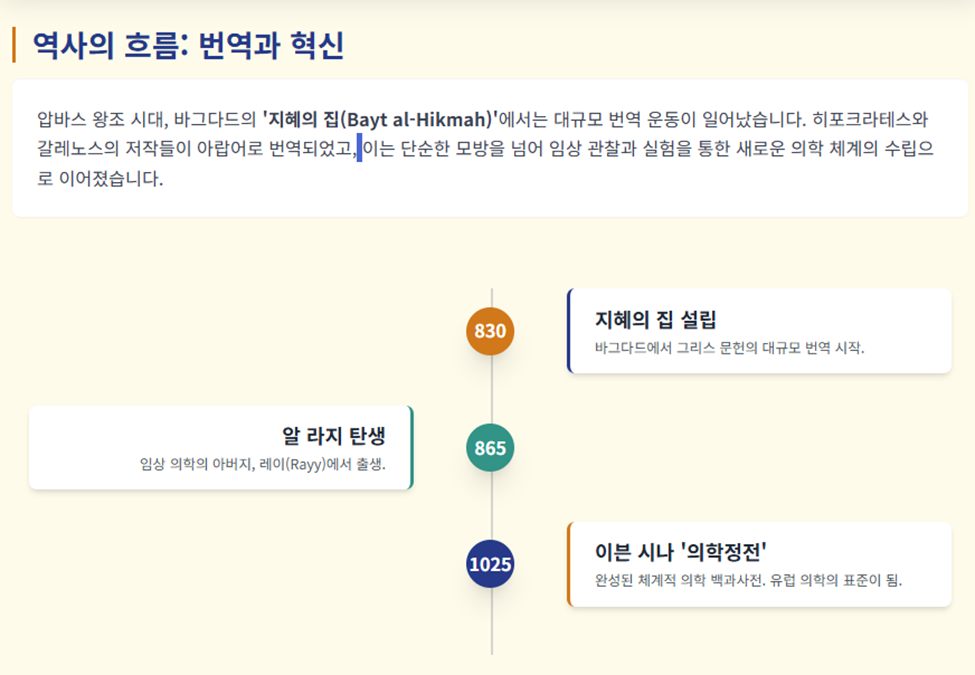Click the highlighted cursor after 번역되었고,
Screen dimensions: 975x675
(359, 148)
